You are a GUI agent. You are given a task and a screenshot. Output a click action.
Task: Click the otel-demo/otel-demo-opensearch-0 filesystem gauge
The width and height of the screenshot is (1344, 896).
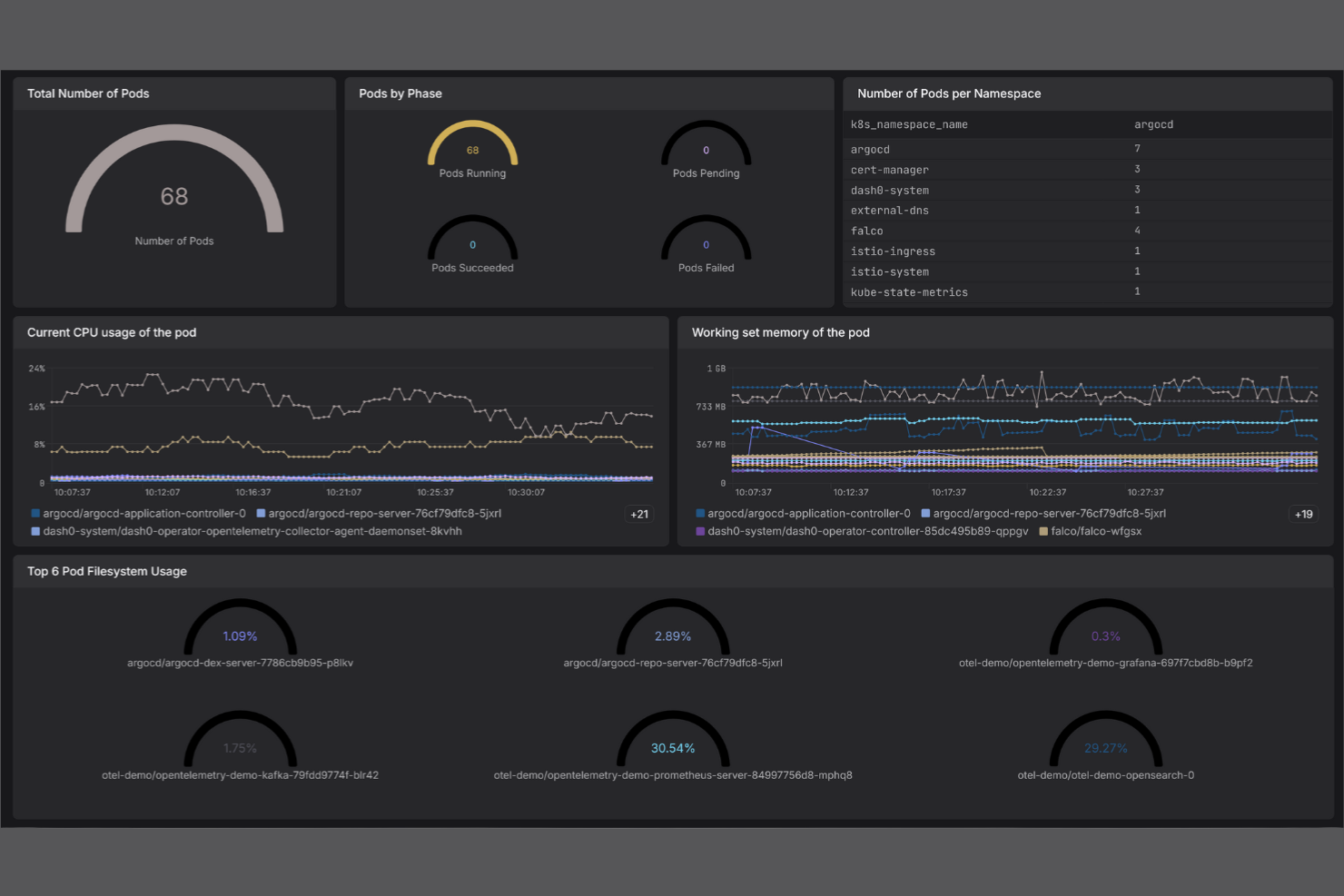pyautogui.click(x=1106, y=748)
